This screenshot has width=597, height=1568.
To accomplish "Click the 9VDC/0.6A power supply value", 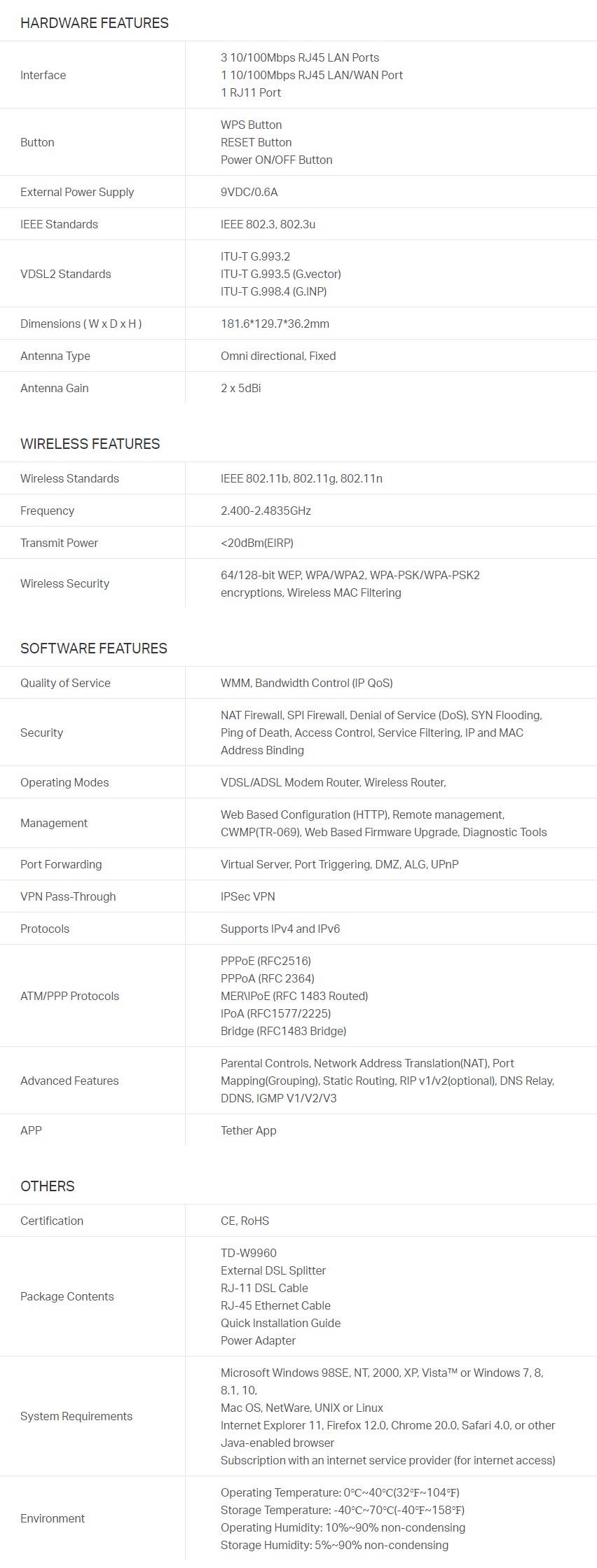I will click(x=249, y=192).
